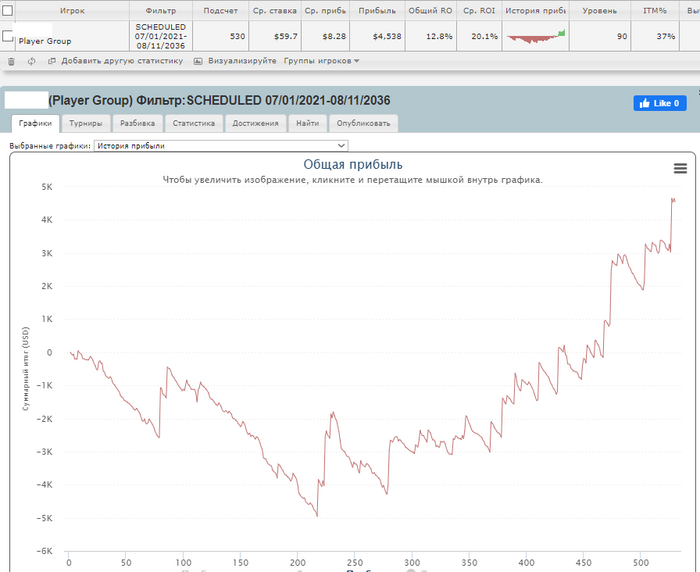The height and width of the screenshot is (572, 700).
Task: Open the Выбранные графики combo box
Action: pyautogui.click(x=221, y=146)
